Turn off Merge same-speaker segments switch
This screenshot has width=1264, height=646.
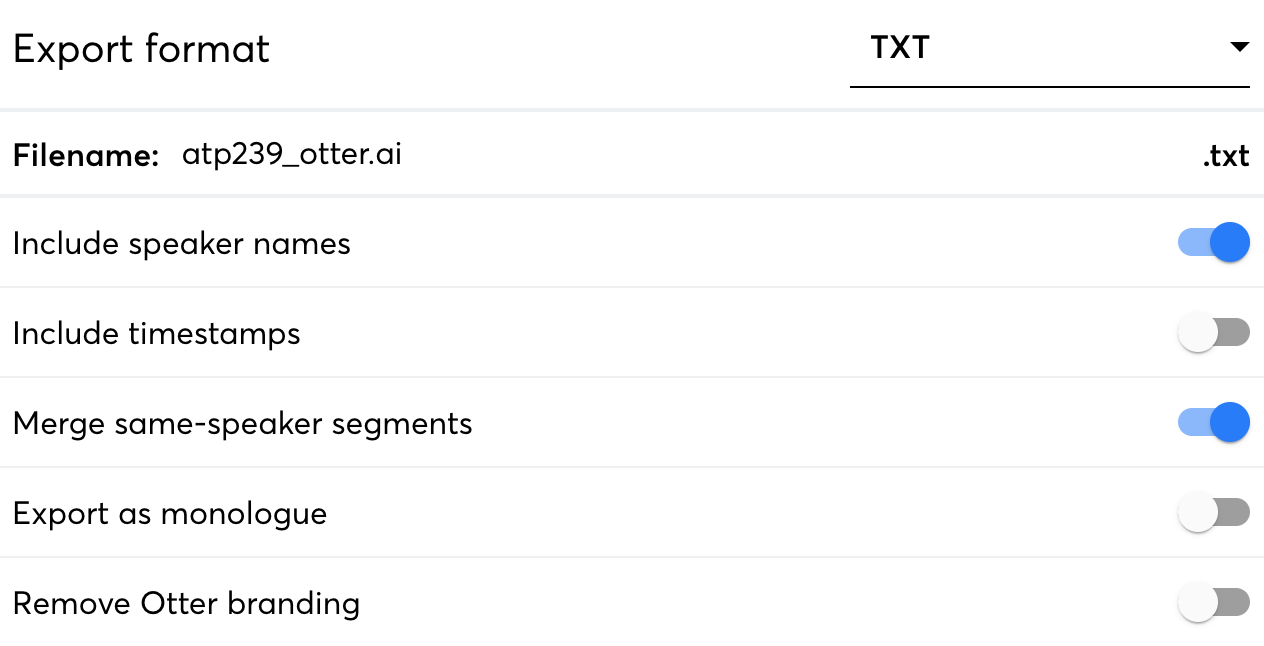(1213, 422)
